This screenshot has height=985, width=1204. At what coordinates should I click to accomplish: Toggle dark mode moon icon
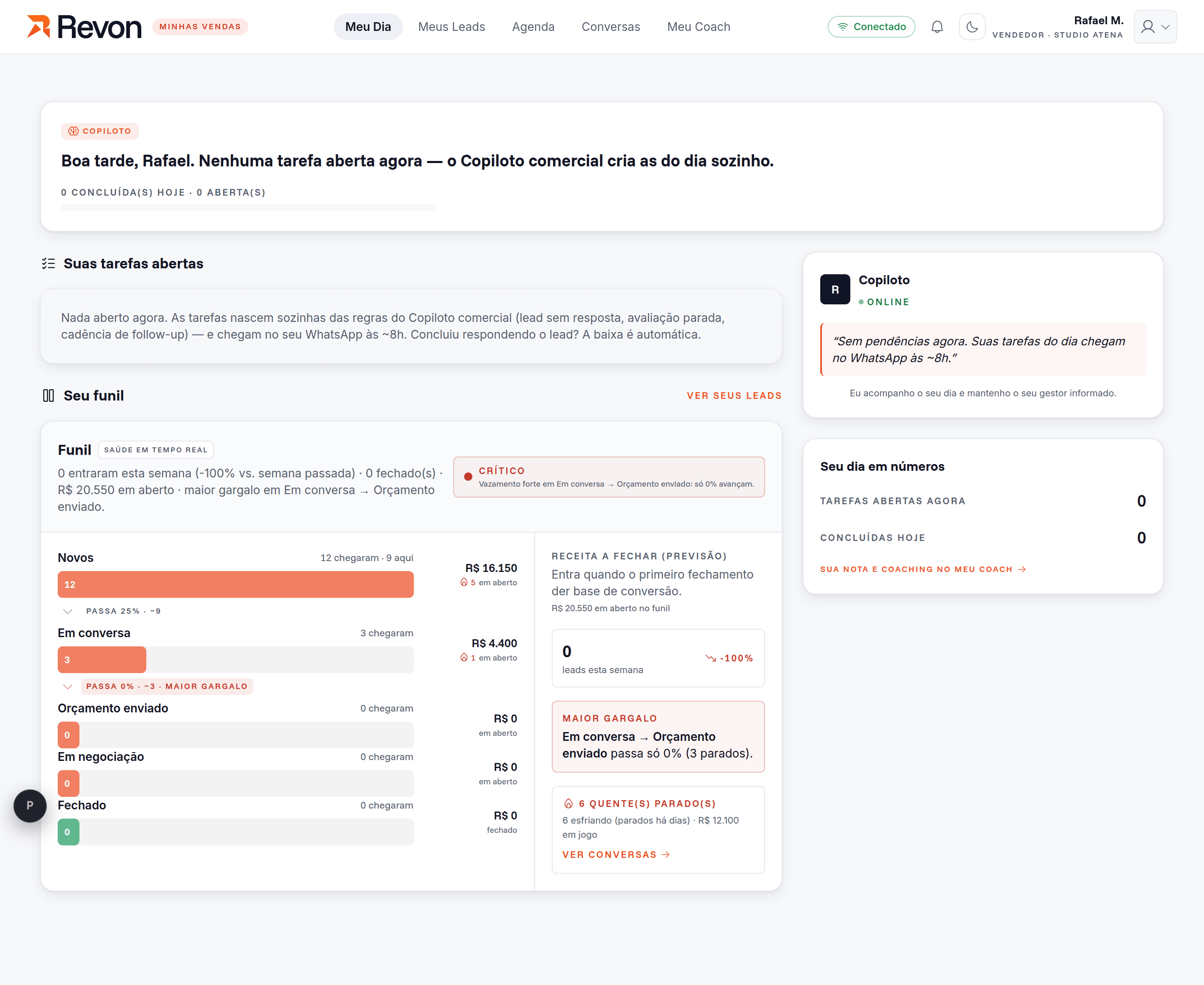(x=972, y=27)
